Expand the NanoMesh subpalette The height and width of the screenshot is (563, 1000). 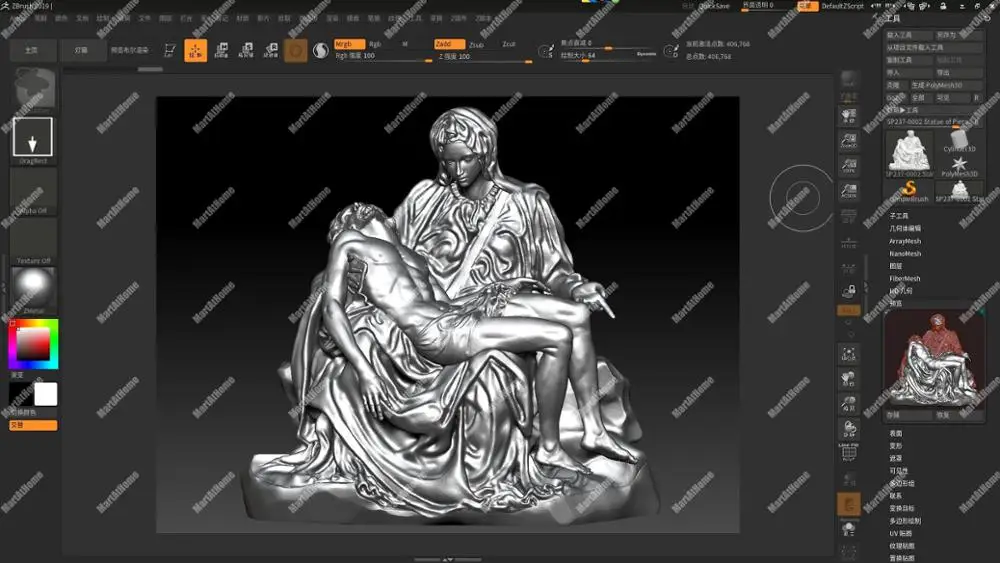click(905, 254)
